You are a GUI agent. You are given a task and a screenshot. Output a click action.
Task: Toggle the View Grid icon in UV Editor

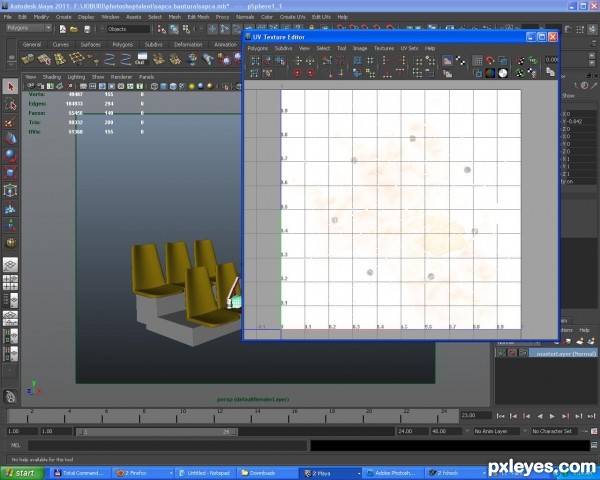[x=477, y=60]
